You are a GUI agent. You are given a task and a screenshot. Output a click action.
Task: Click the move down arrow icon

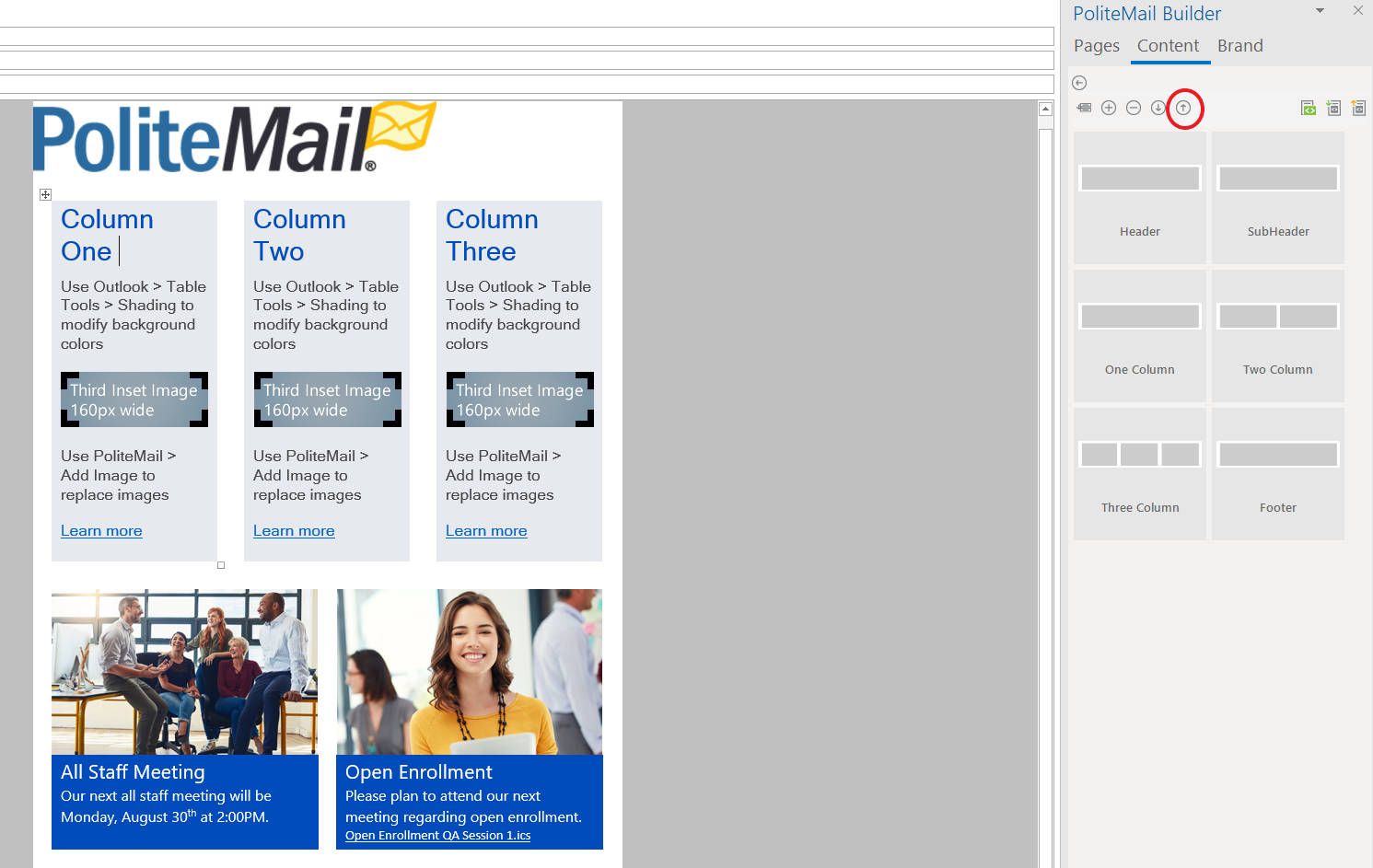[x=1158, y=108]
